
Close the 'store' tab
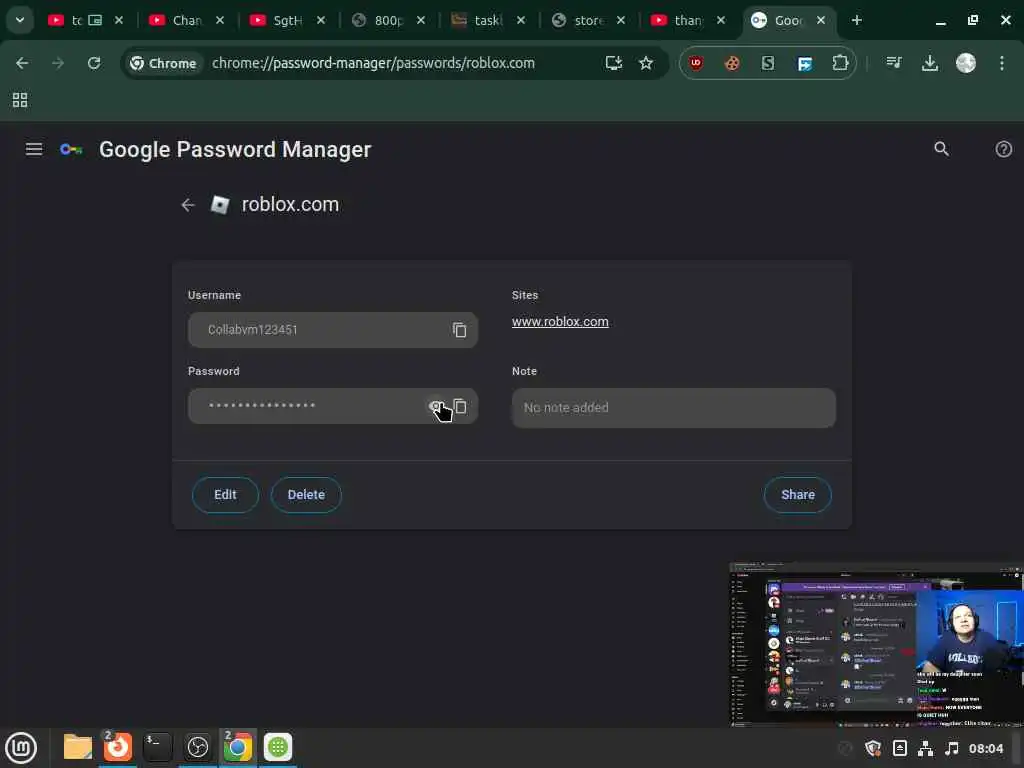(x=621, y=20)
